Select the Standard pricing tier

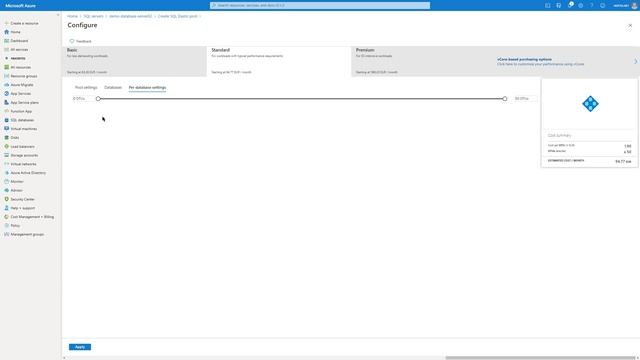279,61
